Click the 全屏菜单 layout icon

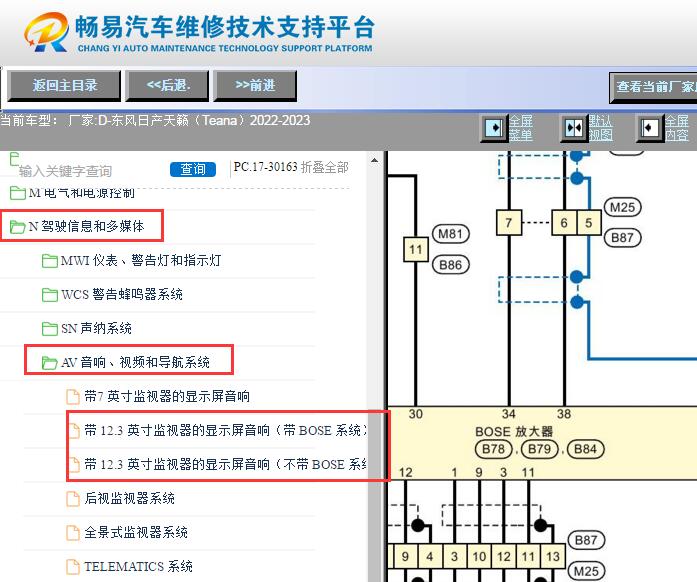[494, 128]
